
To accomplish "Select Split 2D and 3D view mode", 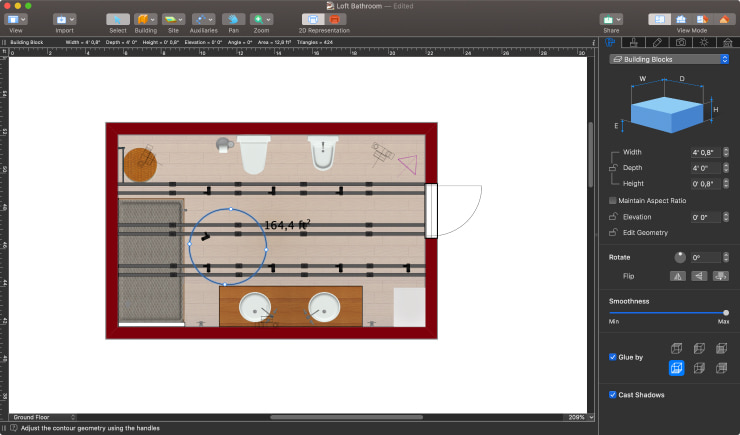I will click(702, 19).
